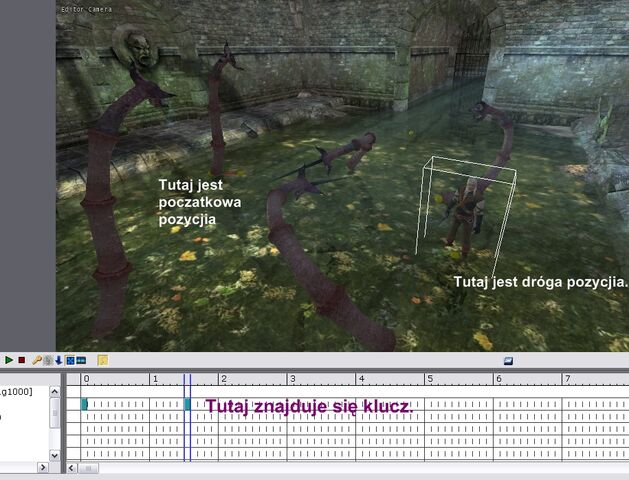The height and width of the screenshot is (480, 629).
Task: Click the timeline's left scroll arrow
Action: click(x=71, y=468)
